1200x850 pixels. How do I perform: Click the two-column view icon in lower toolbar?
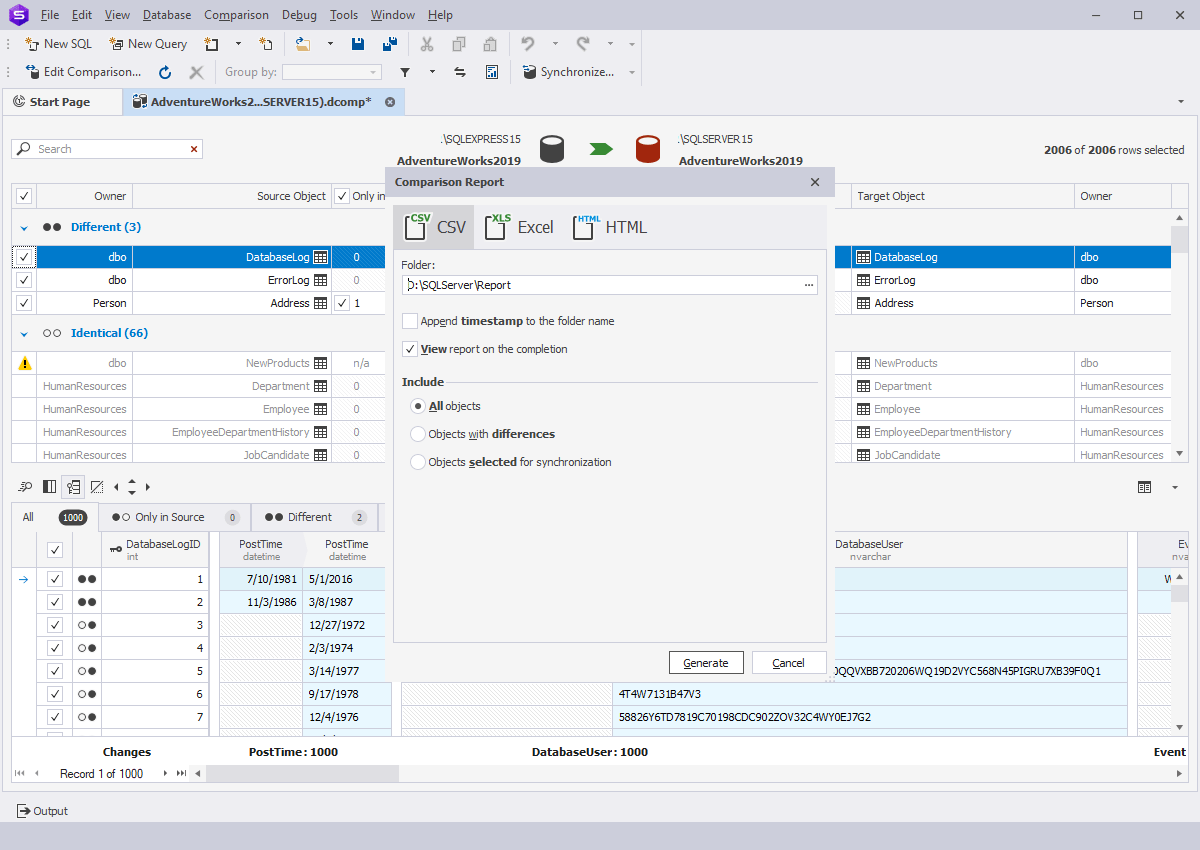49,487
